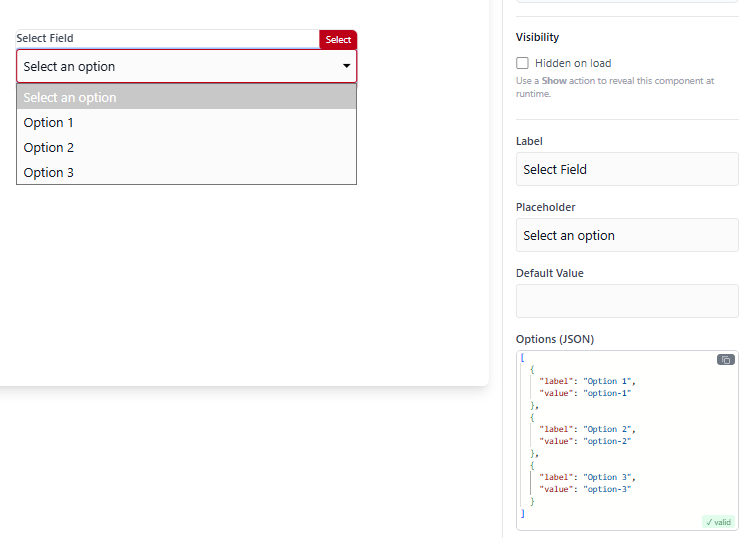The height and width of the screenshot is (538, 748).
Task: Focus the empty Default Value field
Action: coord(627,301)
